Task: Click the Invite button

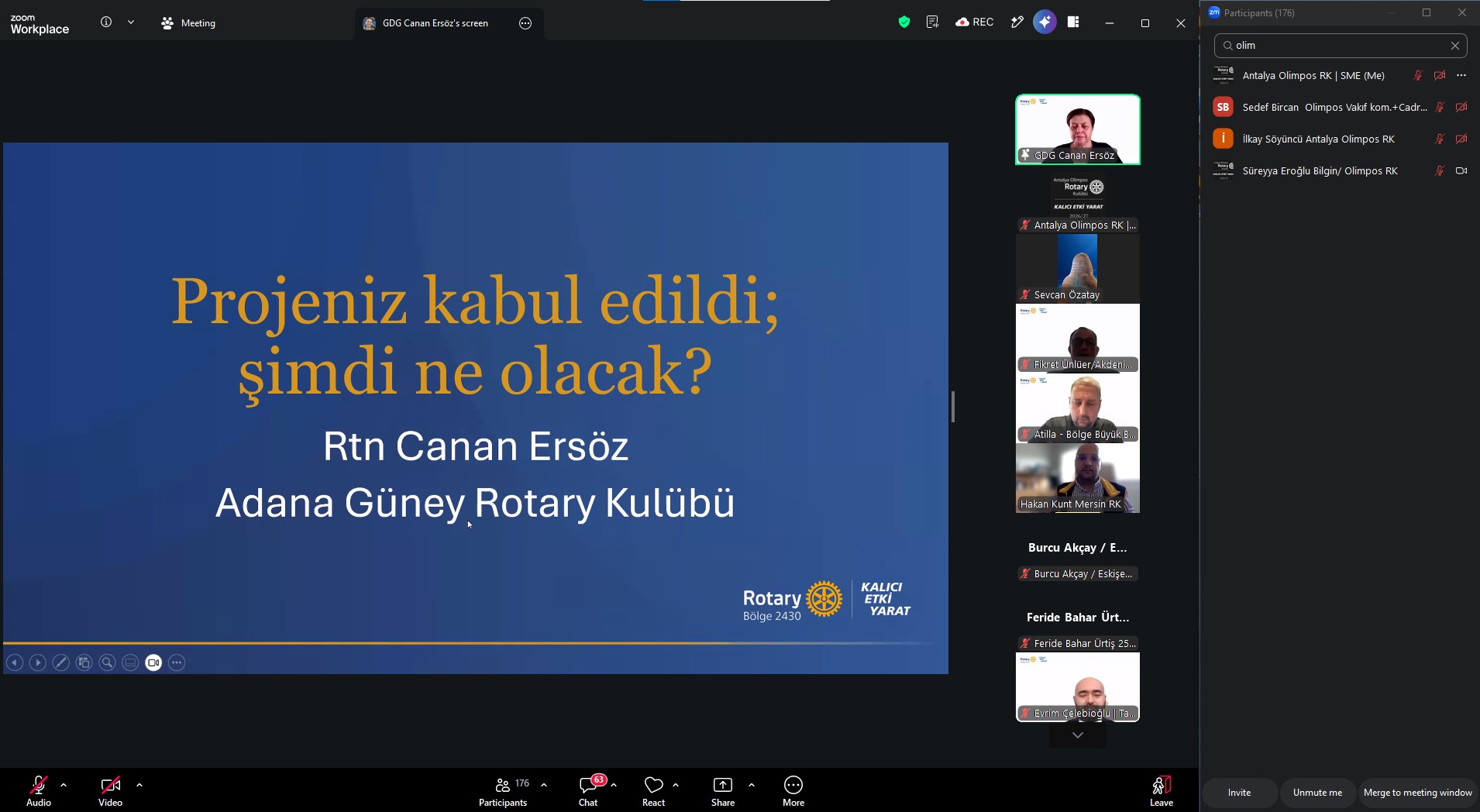Action: [x=1239, y=793]
